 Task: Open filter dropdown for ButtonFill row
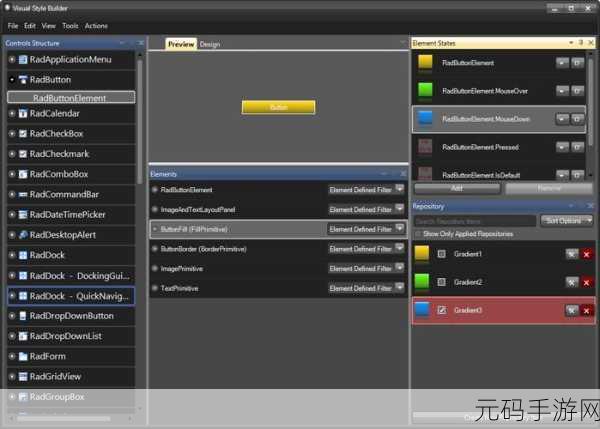pos(399,228)
